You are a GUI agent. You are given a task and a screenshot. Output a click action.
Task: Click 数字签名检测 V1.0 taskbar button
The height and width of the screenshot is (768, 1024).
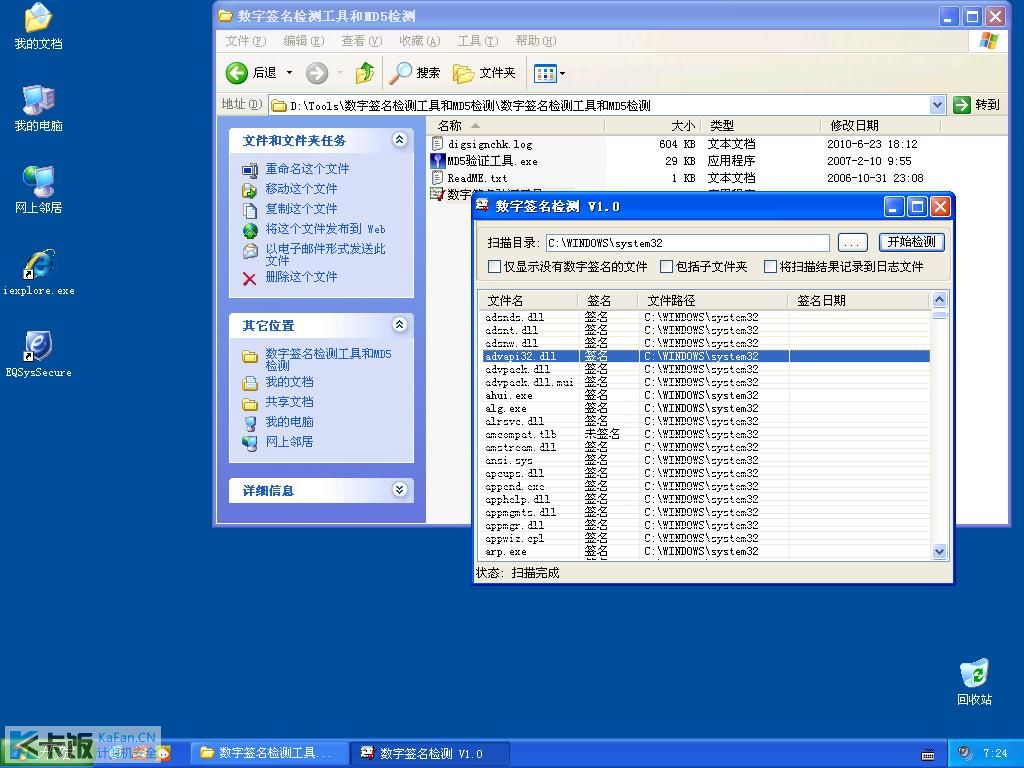pos(430,753)
